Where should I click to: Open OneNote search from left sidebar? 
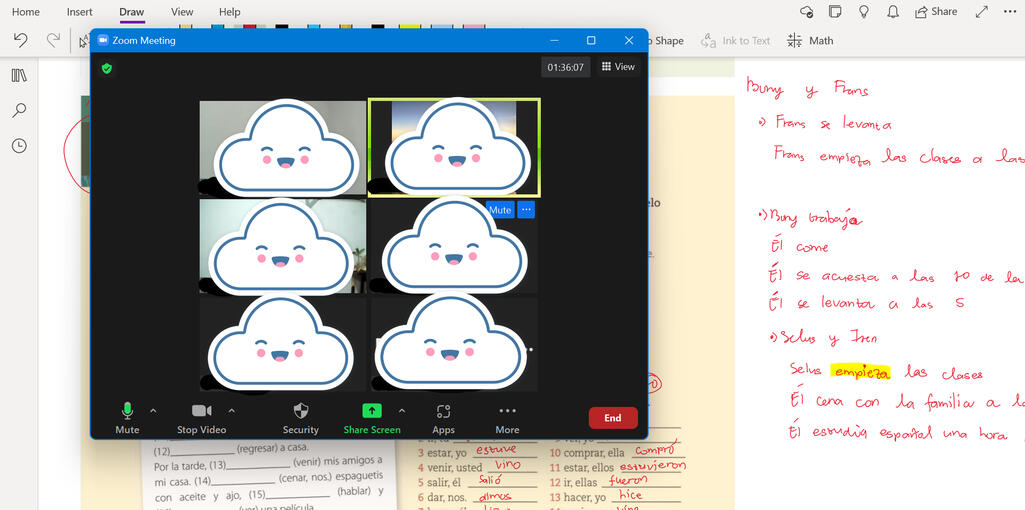(19, 111)
